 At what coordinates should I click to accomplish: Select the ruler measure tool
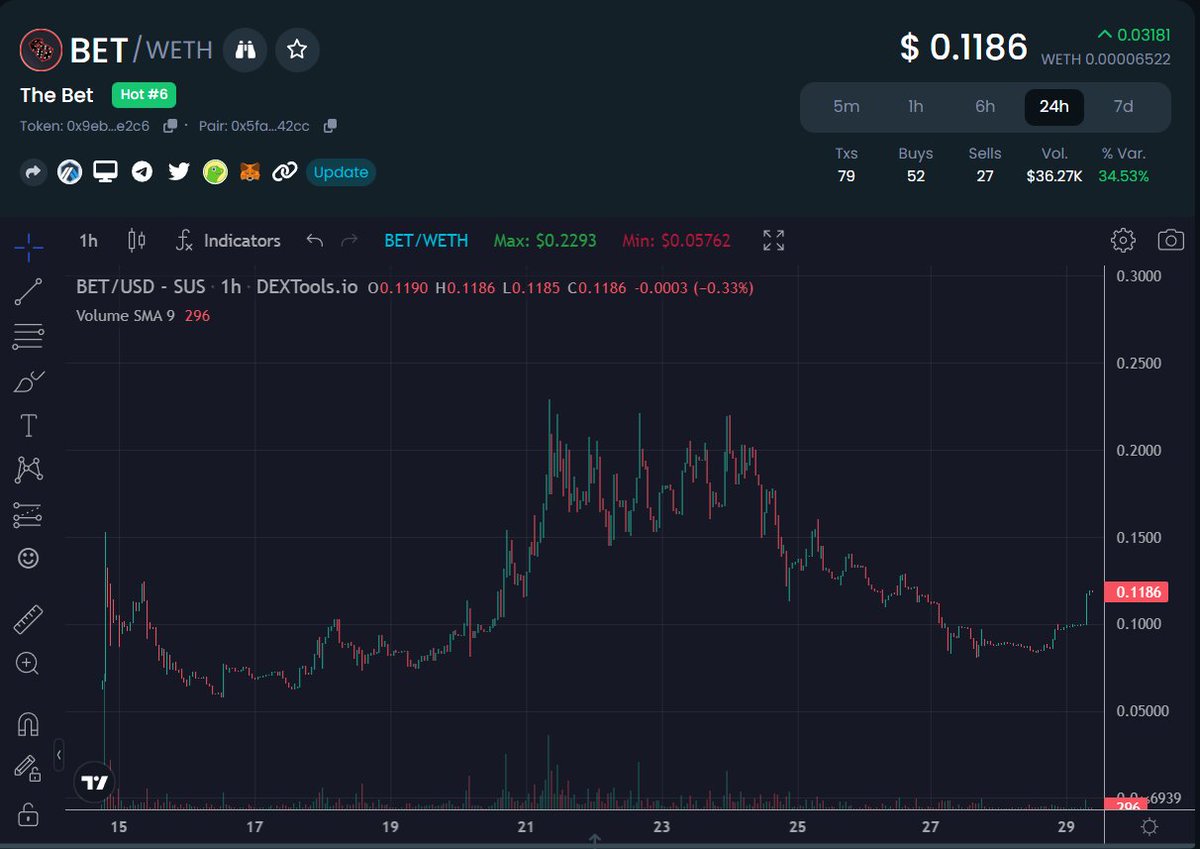pos(28,620)
